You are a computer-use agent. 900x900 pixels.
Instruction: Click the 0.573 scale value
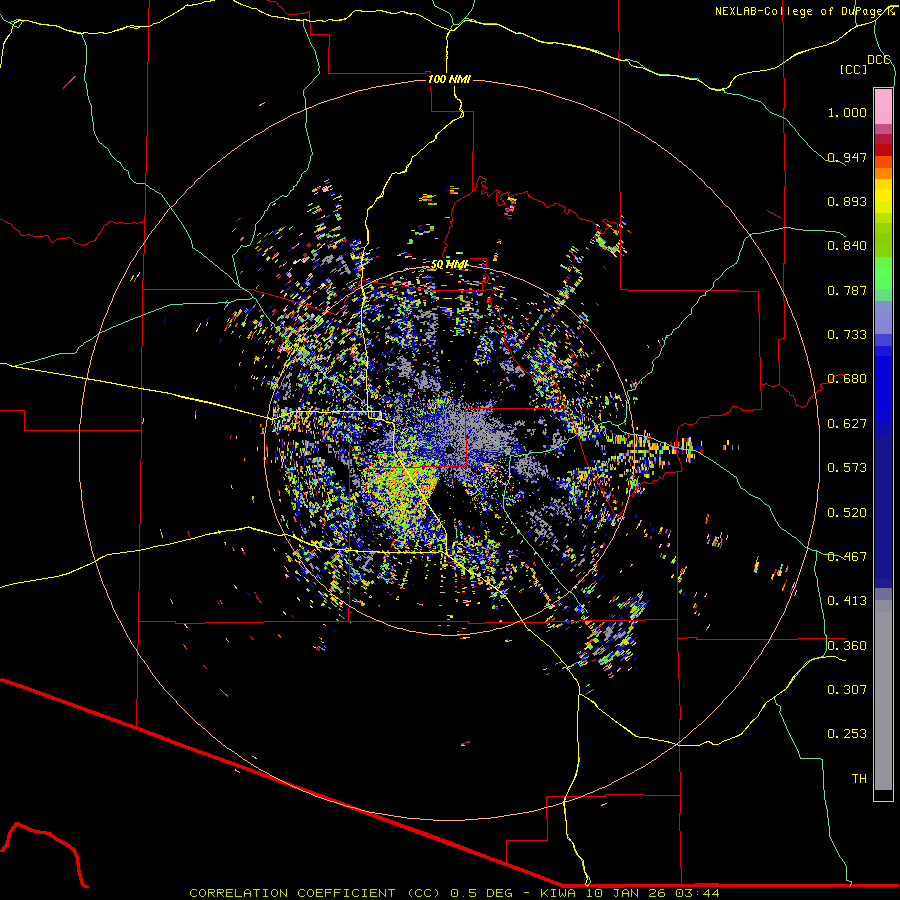pyautogui.click(x=847, y=468)
